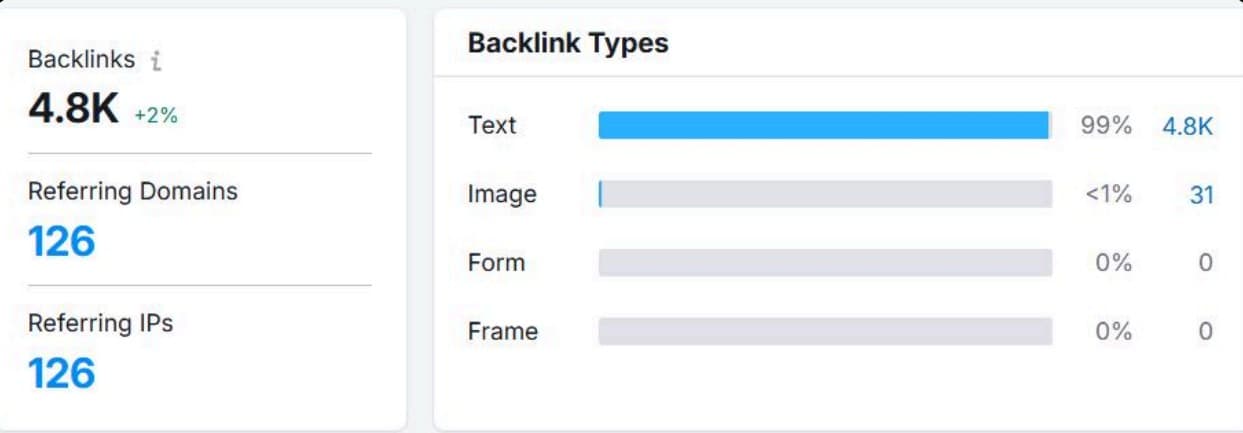Click the blue Text backlinks bar

coord(824,125)
